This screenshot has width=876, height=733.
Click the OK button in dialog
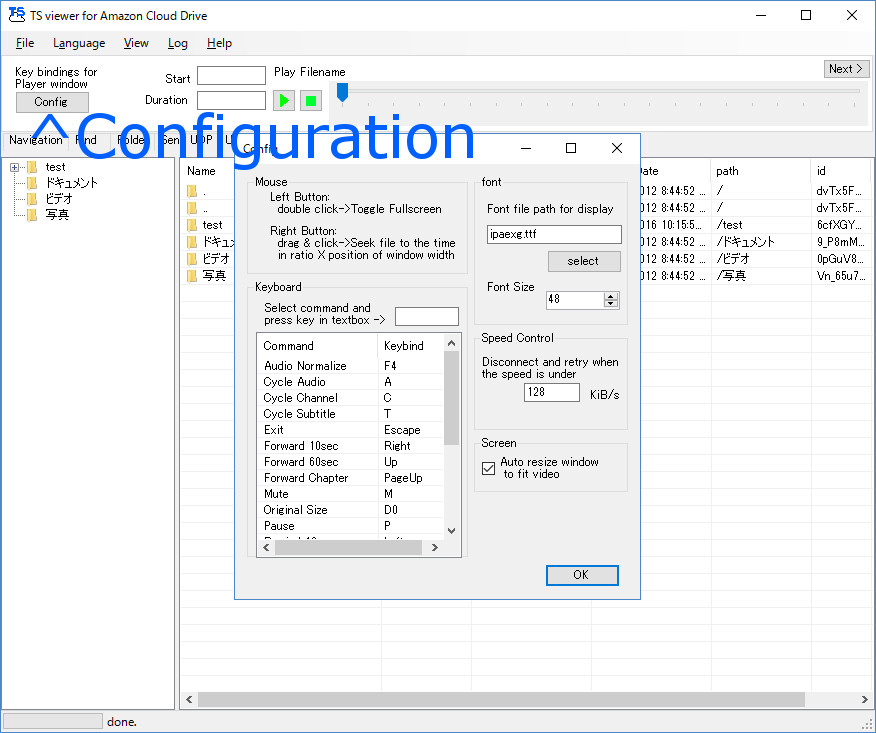pos(582,575)
